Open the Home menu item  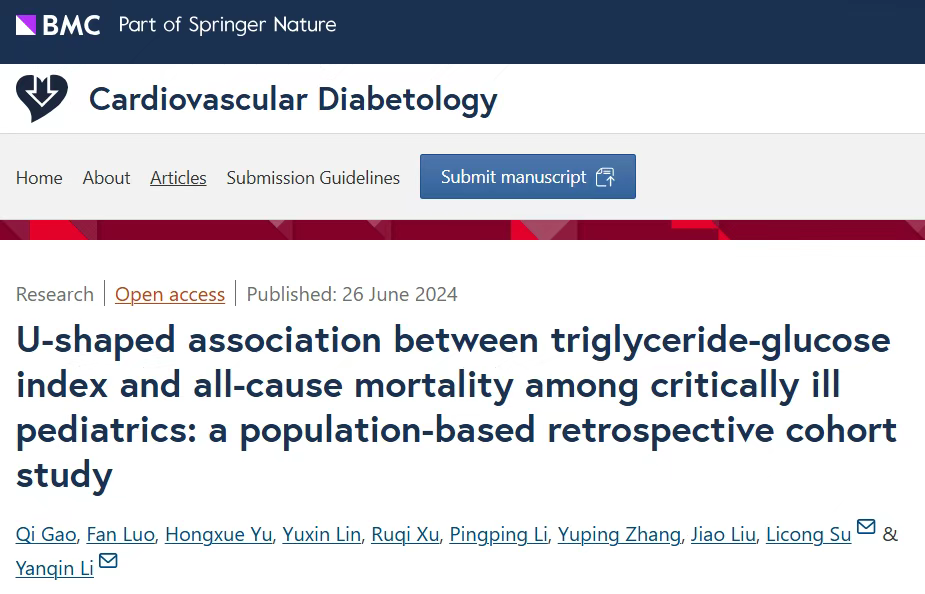click(39, 178)
